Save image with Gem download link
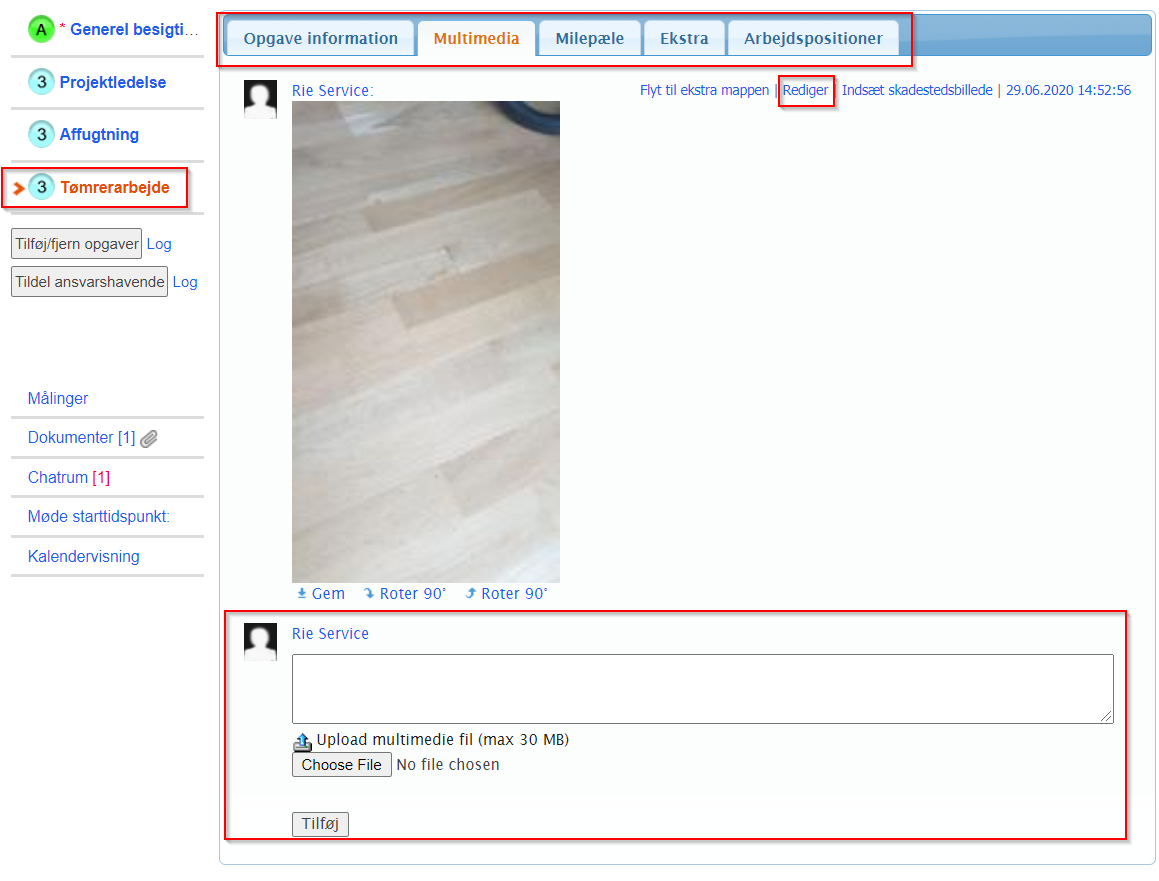 coord(321,594)
